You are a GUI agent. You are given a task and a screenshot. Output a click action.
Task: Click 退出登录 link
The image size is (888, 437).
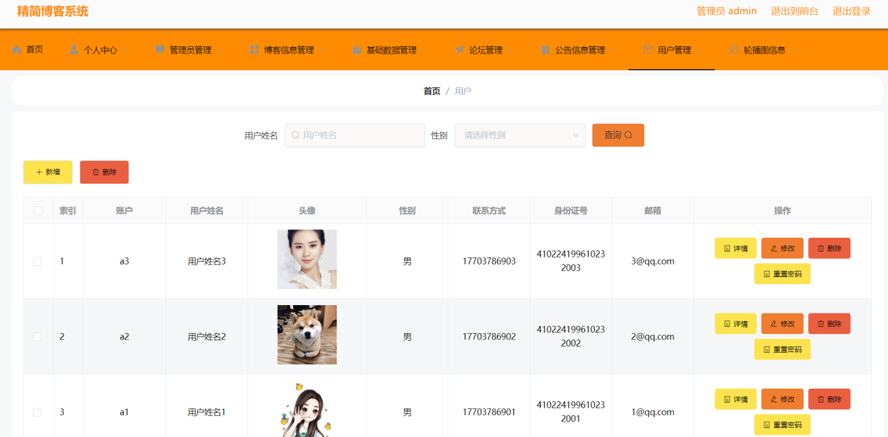point(851,11)
